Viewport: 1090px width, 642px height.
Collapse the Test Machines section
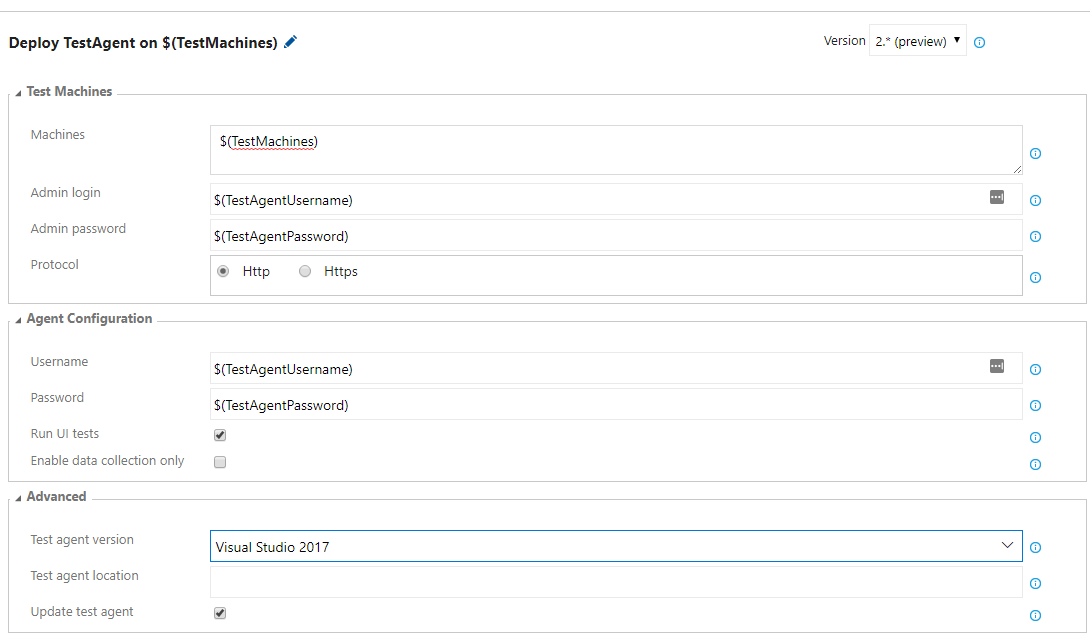coord(20,91)
